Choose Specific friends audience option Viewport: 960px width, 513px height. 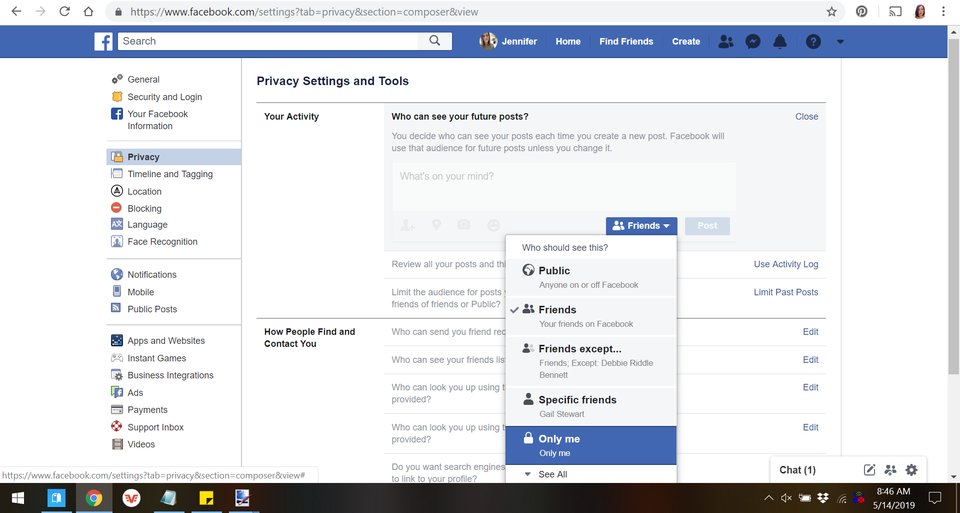(591, 406)
